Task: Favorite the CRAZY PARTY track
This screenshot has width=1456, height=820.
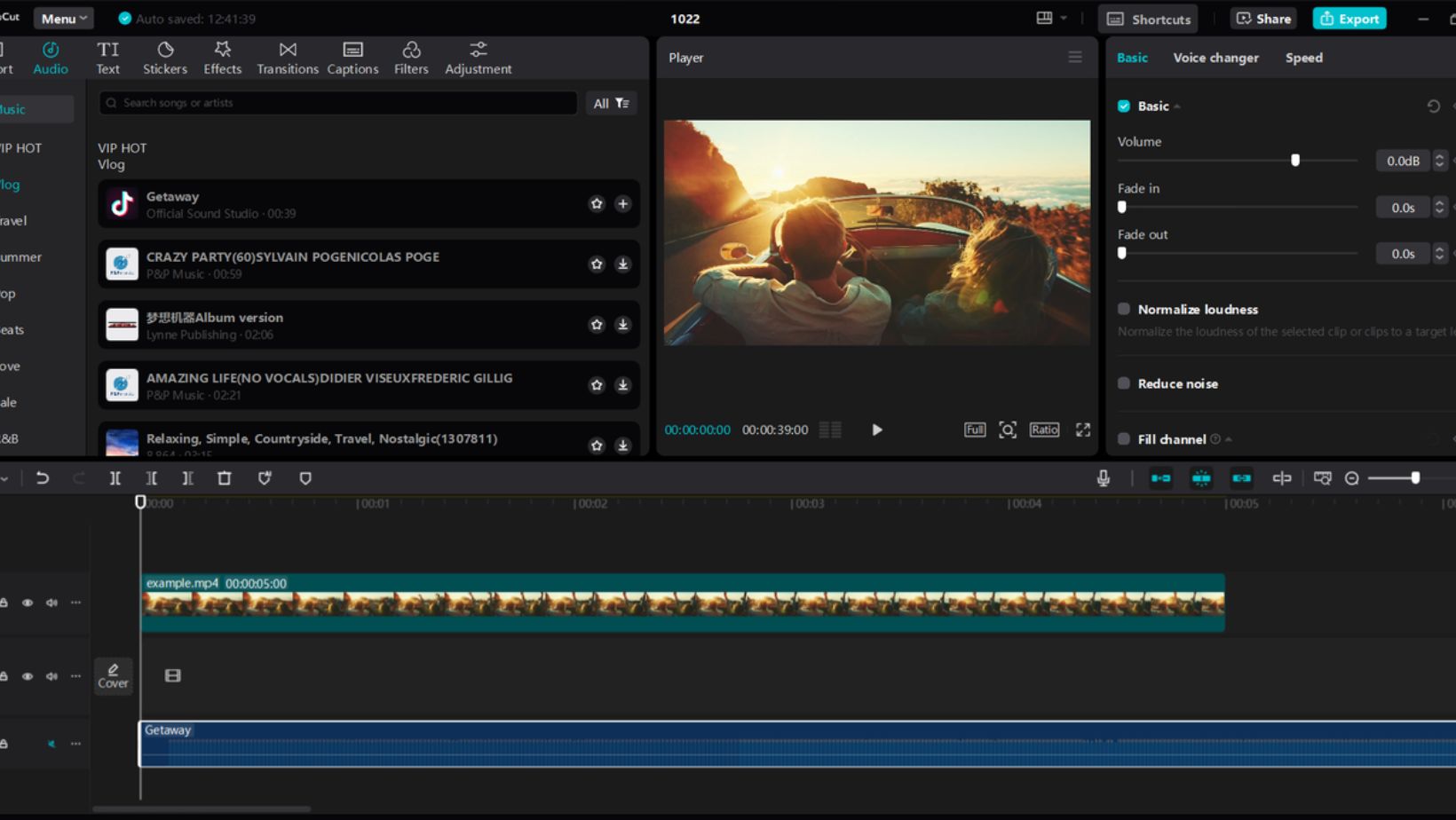Action: pos(597,264)
